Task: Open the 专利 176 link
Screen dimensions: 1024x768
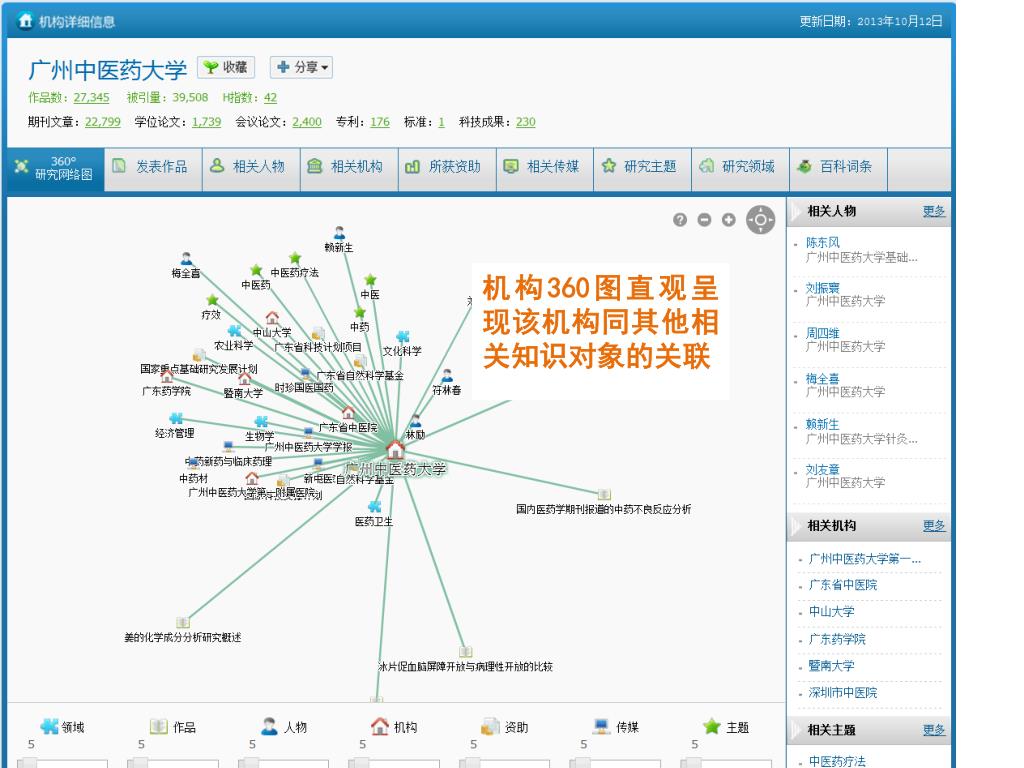Action: pos(379,121)
